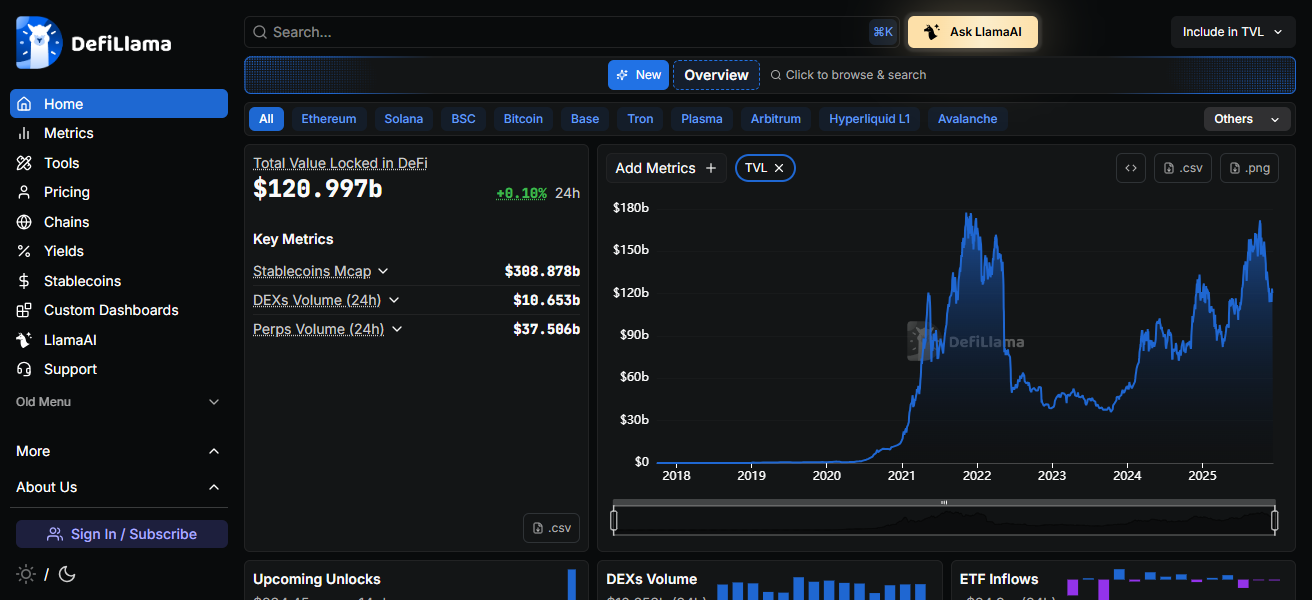Remove the TVL metric chip
Image resolution: width=1312 pixels, height=600 pixels.
(x=779, y=168)
